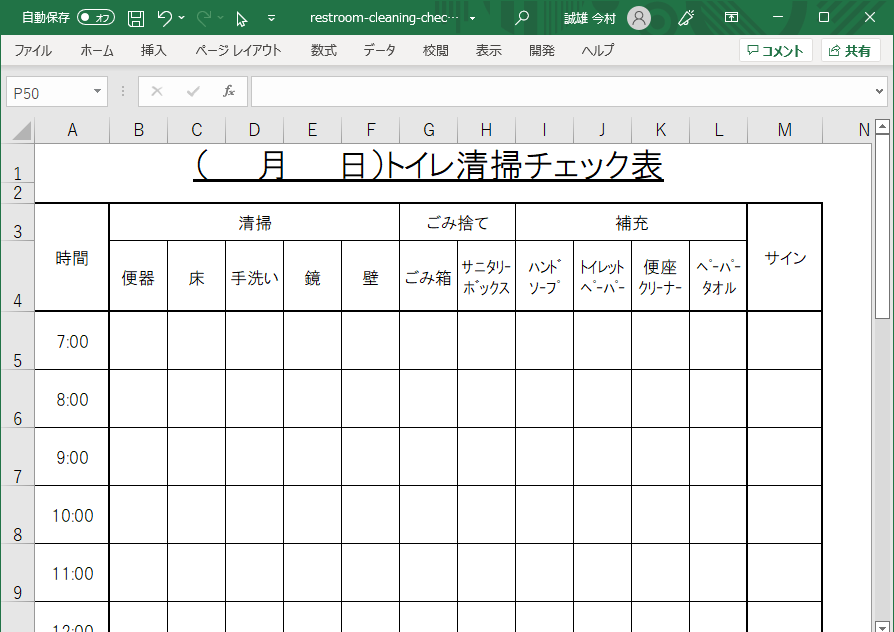Click the Save icon in the title bar
894x632 pixels.
pyautogui.click(x=136, y=18)
